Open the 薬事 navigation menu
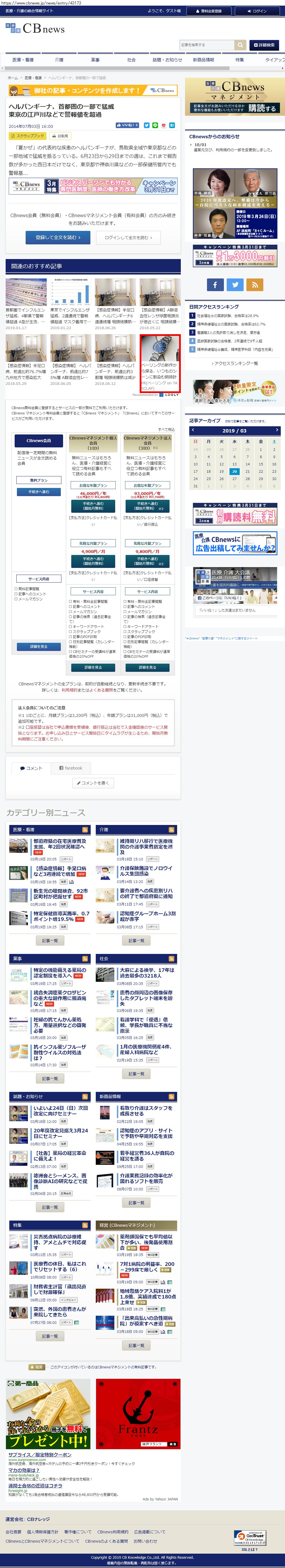285x1568 pixels. point(95,60)
